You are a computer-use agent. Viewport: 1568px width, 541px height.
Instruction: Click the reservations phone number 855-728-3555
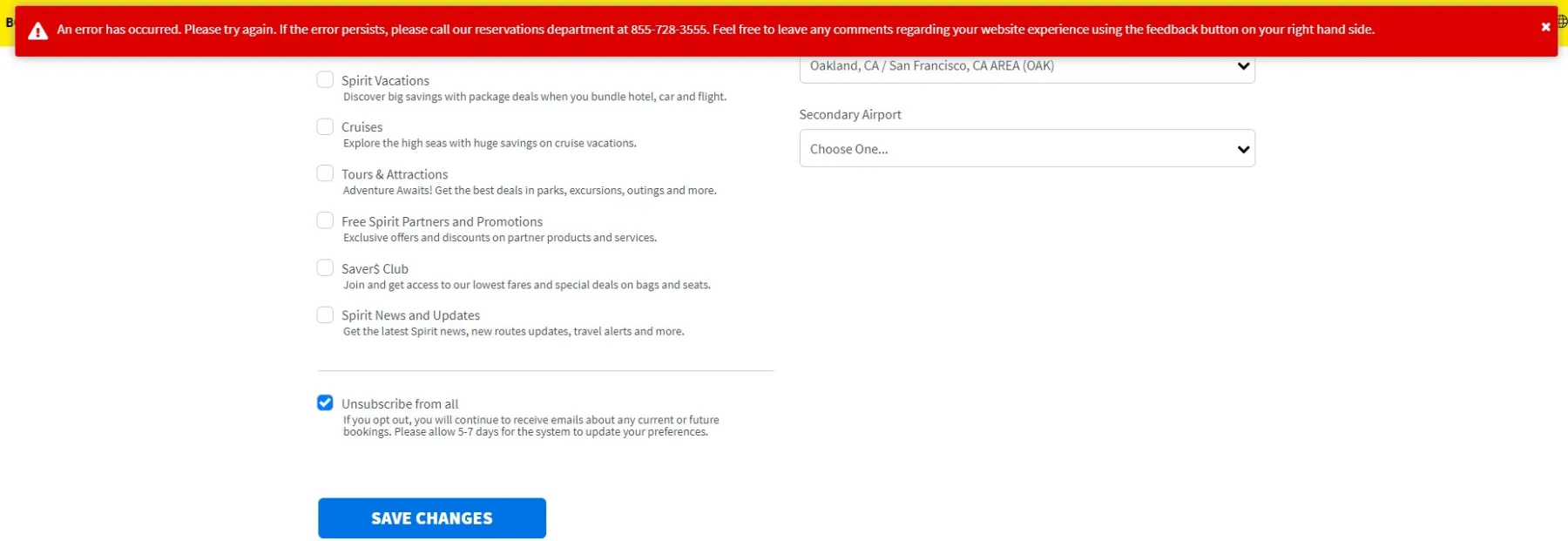coord(668,30)
